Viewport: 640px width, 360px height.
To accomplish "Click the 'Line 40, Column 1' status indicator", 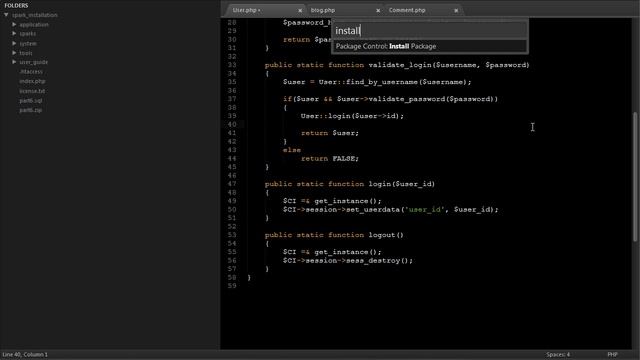I will pos(25,354).
